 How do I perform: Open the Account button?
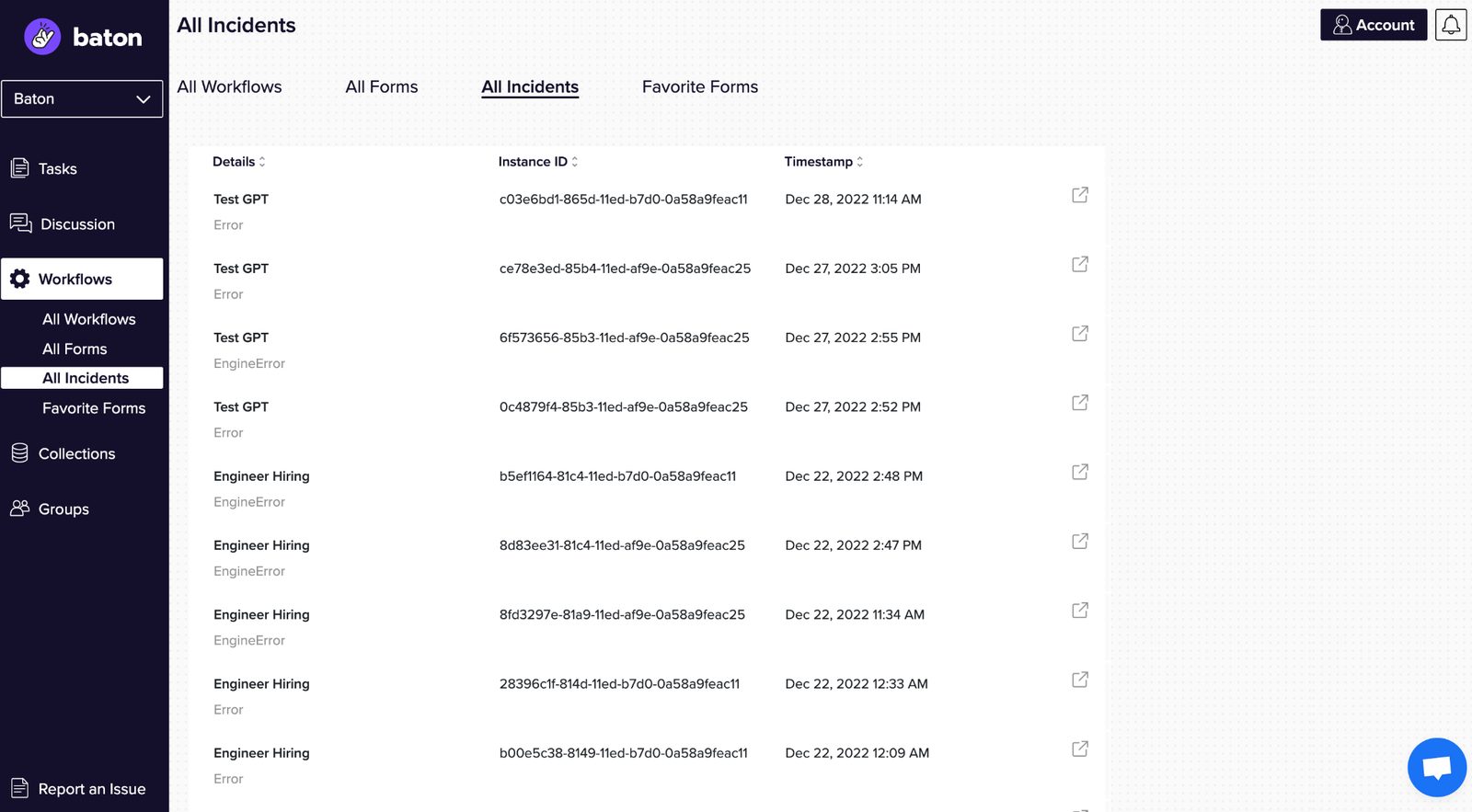(1374, 25)
